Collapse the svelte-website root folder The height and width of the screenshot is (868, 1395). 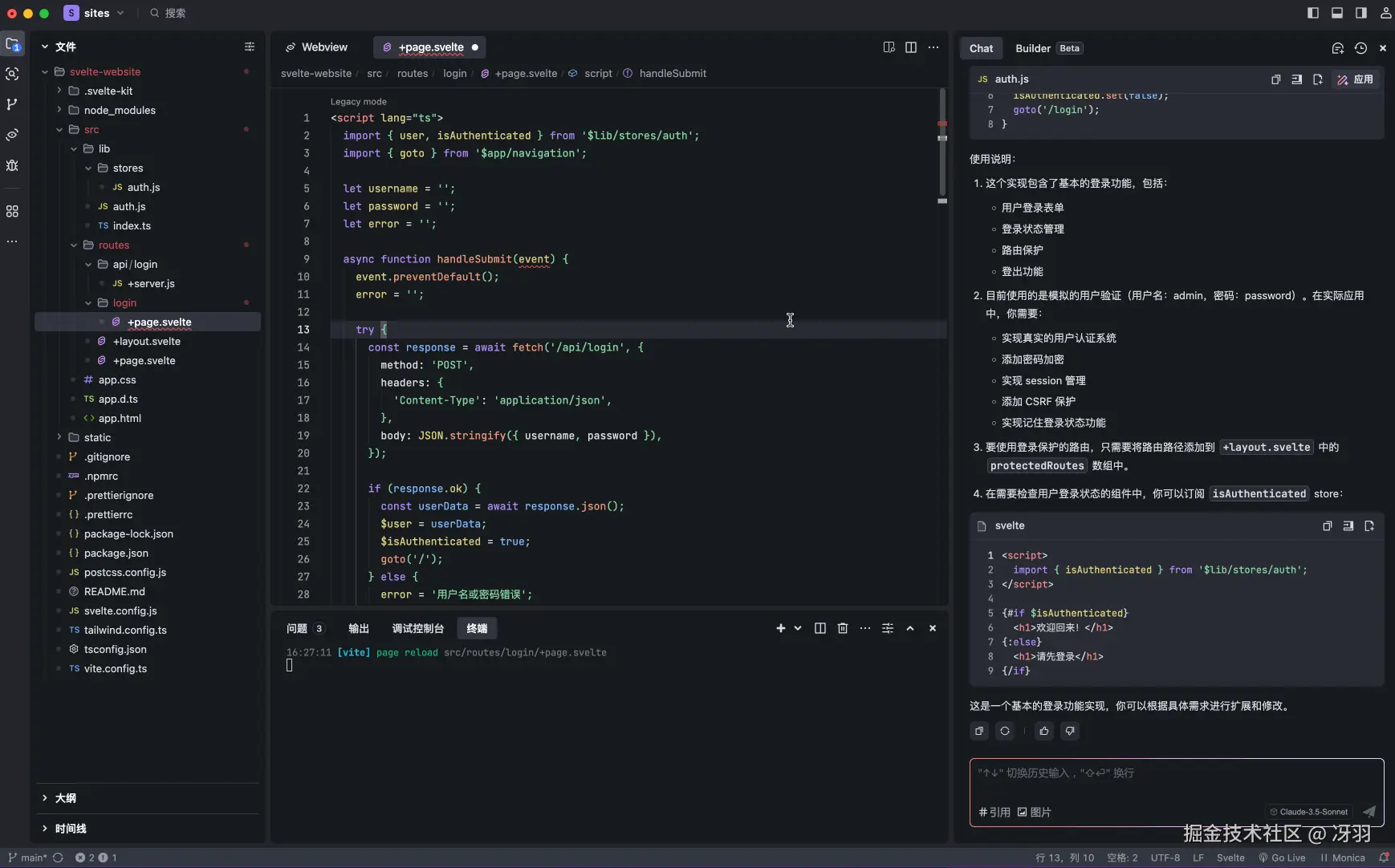(45, 72)
